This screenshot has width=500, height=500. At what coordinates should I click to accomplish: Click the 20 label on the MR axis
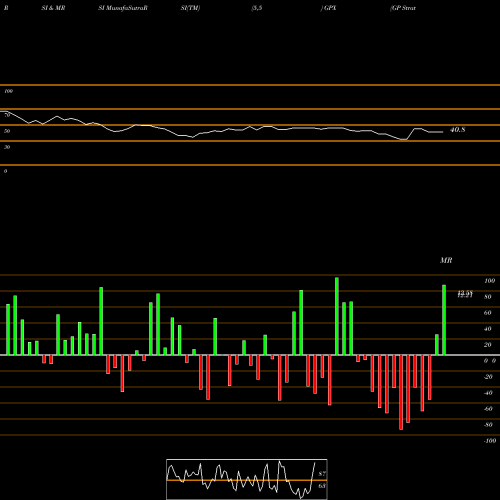point(488,345)
